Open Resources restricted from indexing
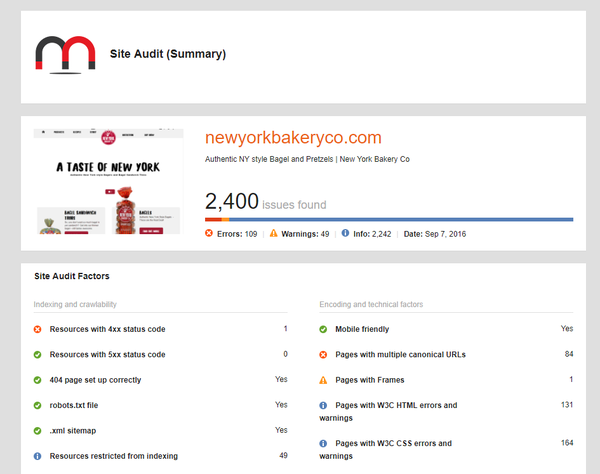The height and width of the screenshot is (474, 600). 114,456
